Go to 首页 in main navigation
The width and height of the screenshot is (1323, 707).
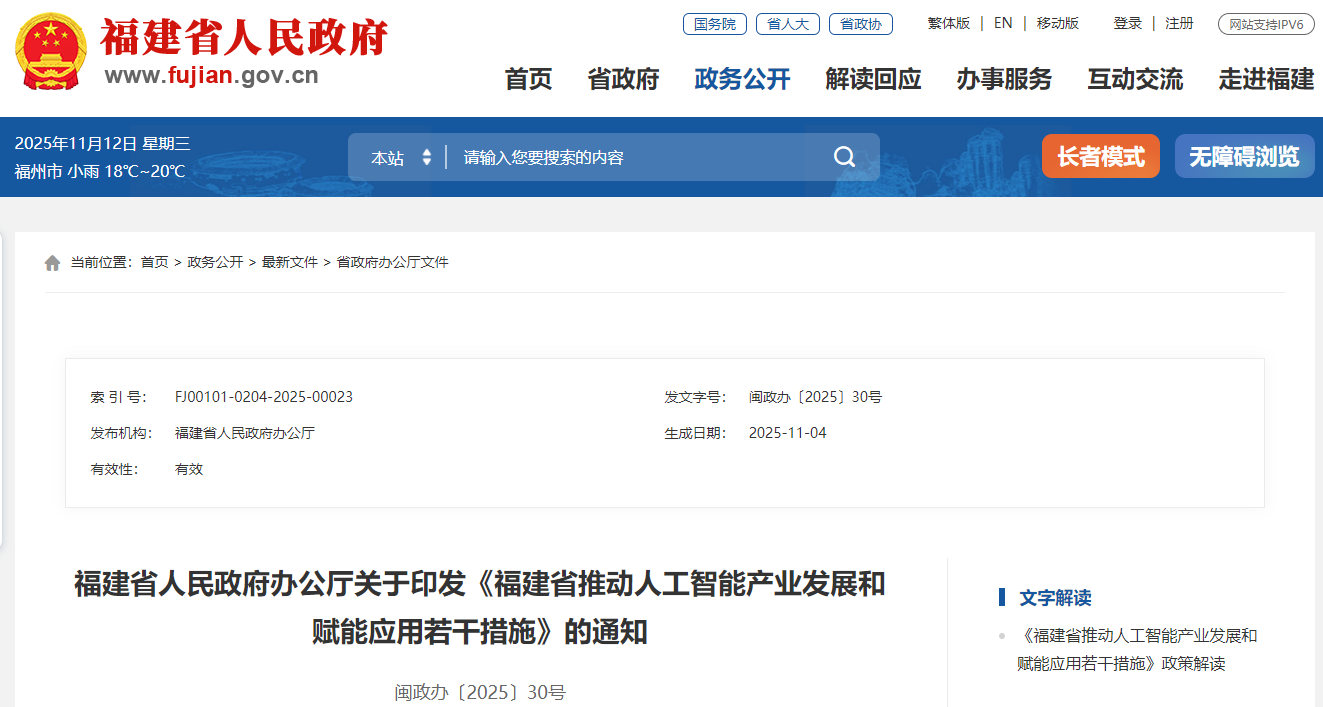coord(528,79)
